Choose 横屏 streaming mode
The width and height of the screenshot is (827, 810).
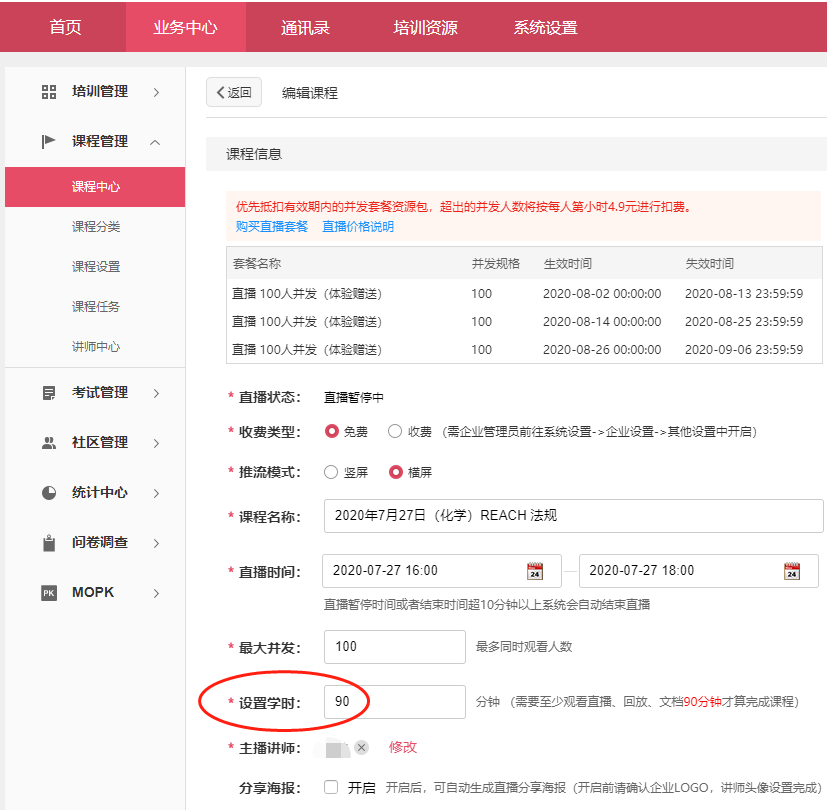tap(396, 472)
